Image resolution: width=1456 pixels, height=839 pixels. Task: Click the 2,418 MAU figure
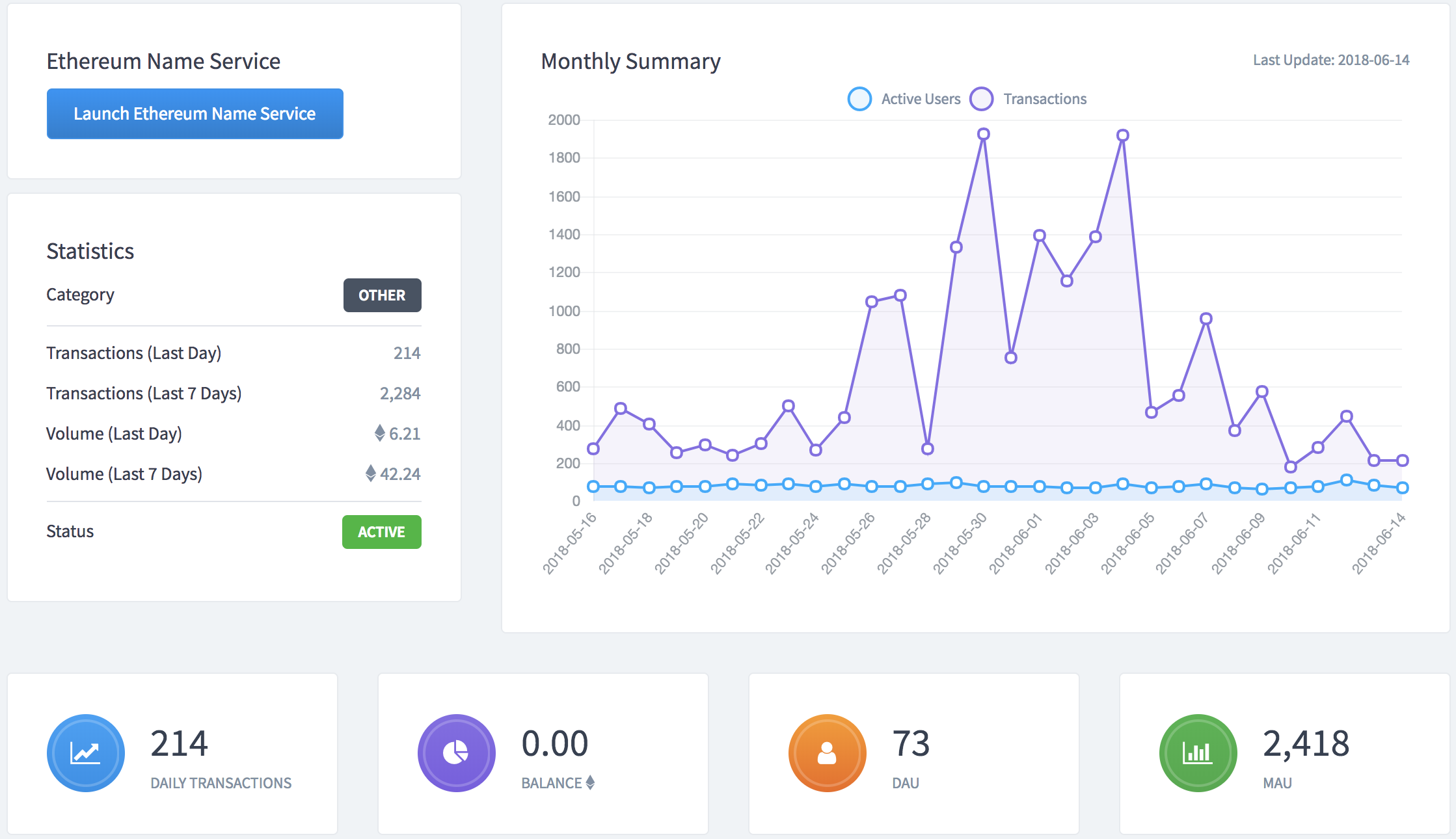(x=1306, y=743)
